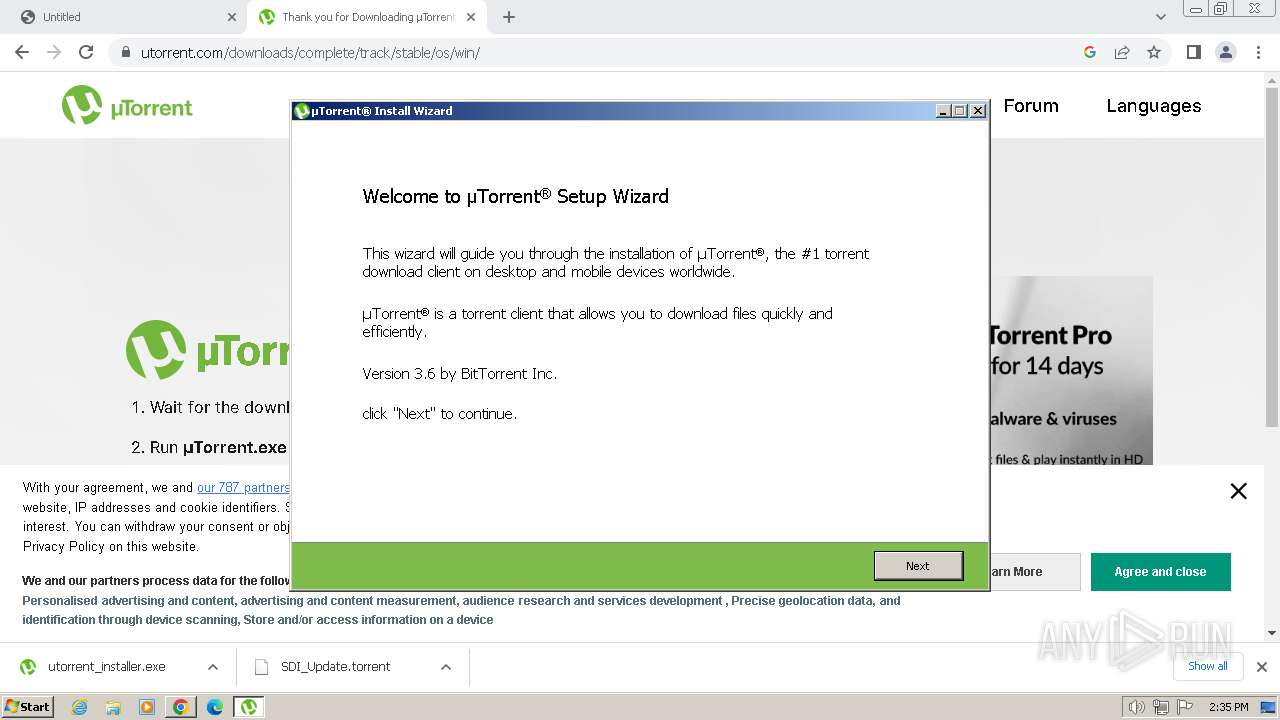Screen dimensions: 1280x720
Task: Click µTorrent logo in website header
Action: pos(127,105)
